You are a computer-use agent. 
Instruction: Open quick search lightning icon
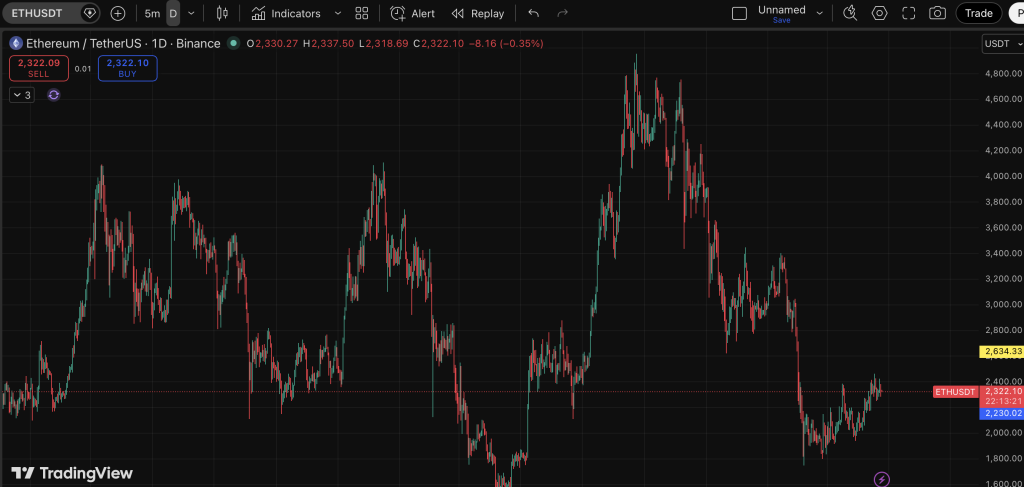[882, 479]
